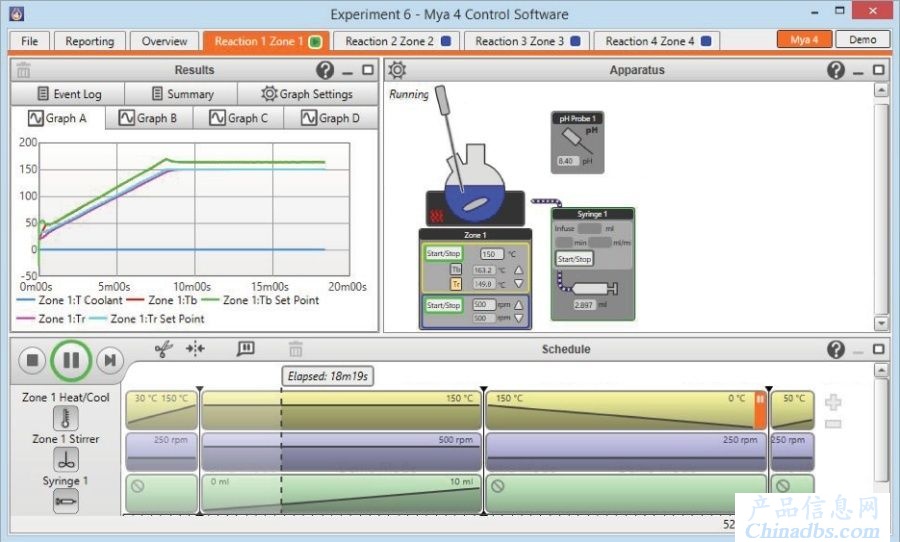Increase Zone 1 temperature with up arrow
Screen dimensions: 900x542
tap(518, 270)
